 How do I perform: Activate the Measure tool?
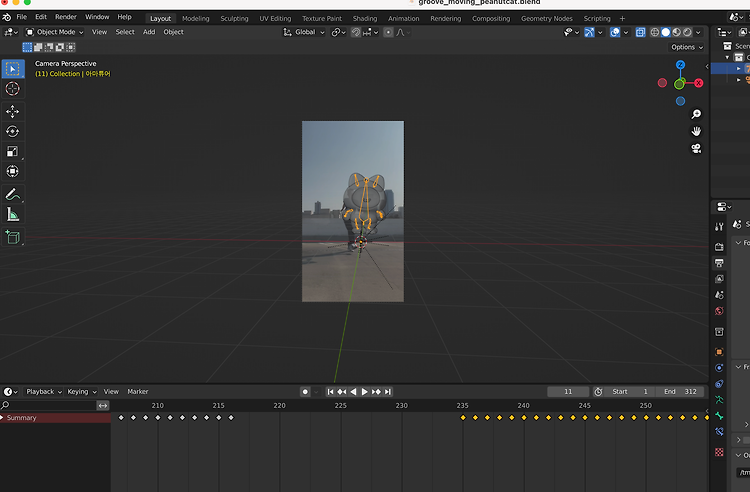(13, 214)
